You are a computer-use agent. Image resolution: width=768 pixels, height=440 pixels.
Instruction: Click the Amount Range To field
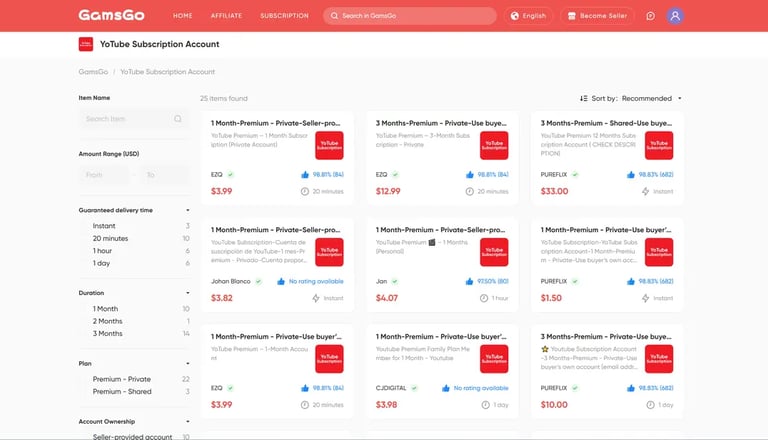click(x=165, y=175)
